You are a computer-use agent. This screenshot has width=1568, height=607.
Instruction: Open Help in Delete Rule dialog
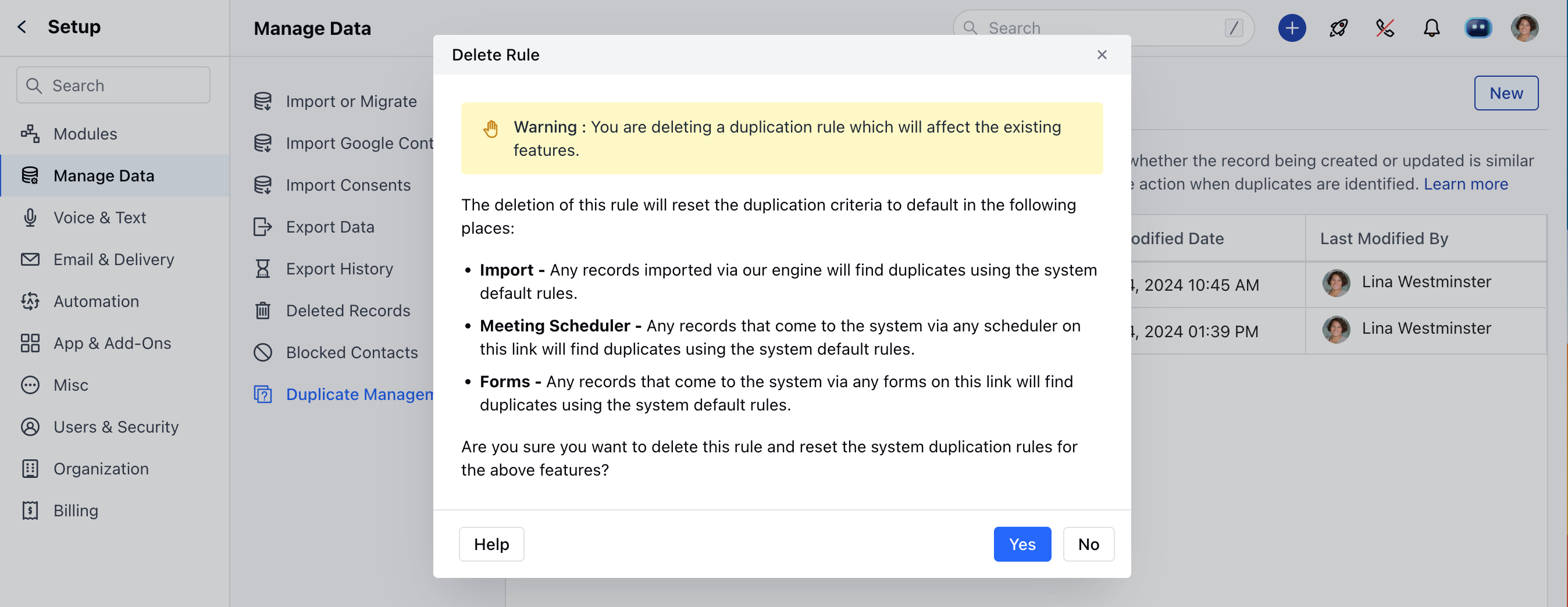pyautogui.click(x=491, y=544)
